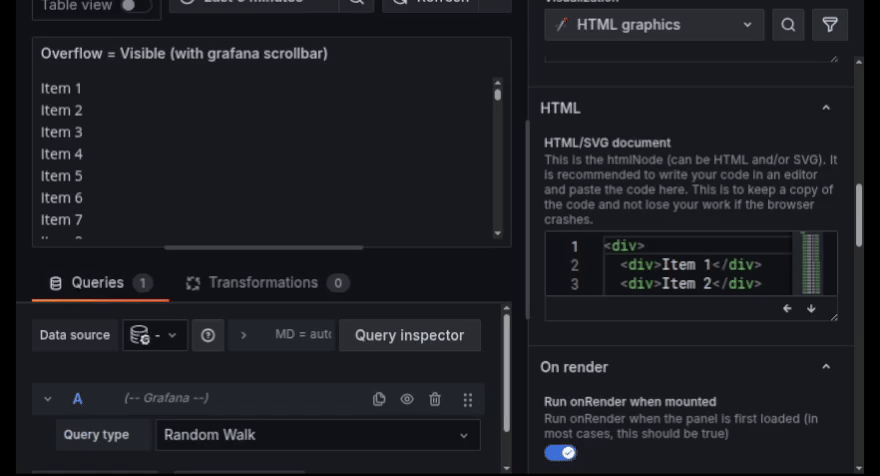Click the panel title Overflow = Visible
This screenshot has width=880, height=476.
point(184,54)
